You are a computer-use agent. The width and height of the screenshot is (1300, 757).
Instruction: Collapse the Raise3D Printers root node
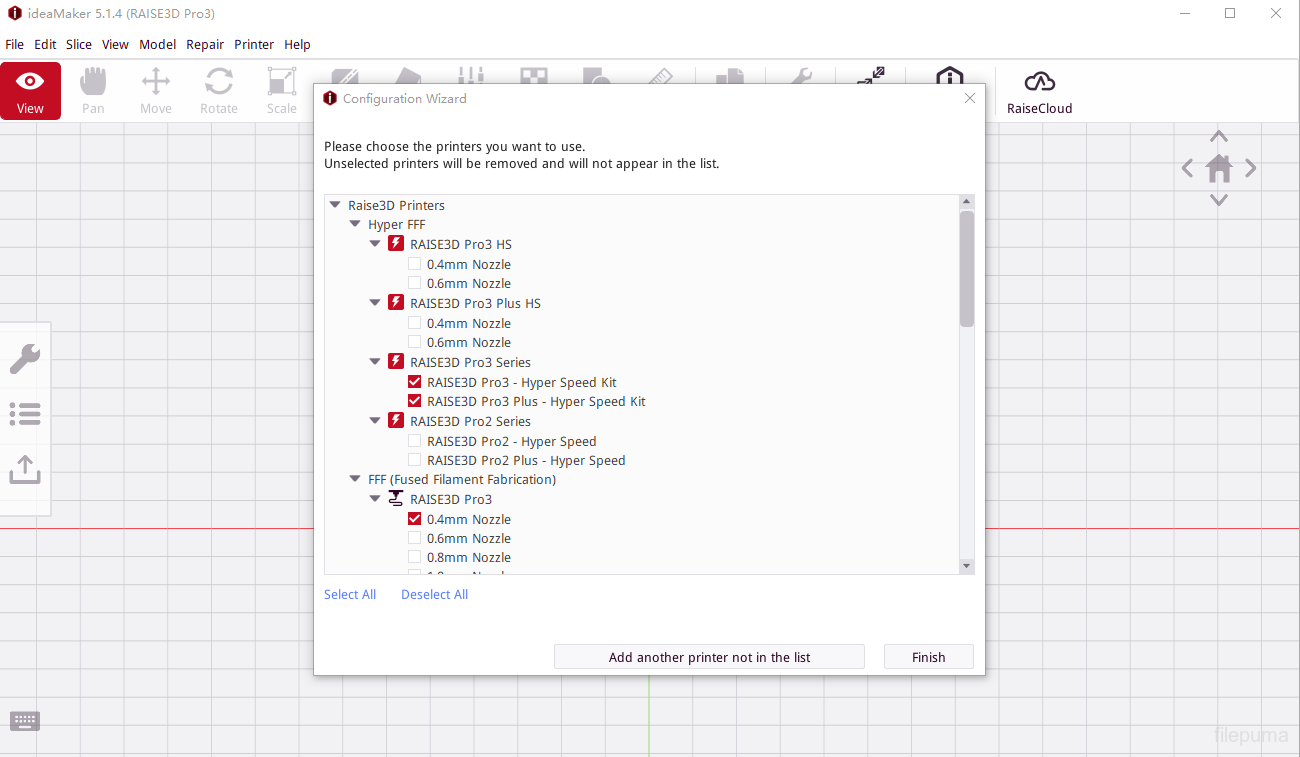(x=335, y=205)
